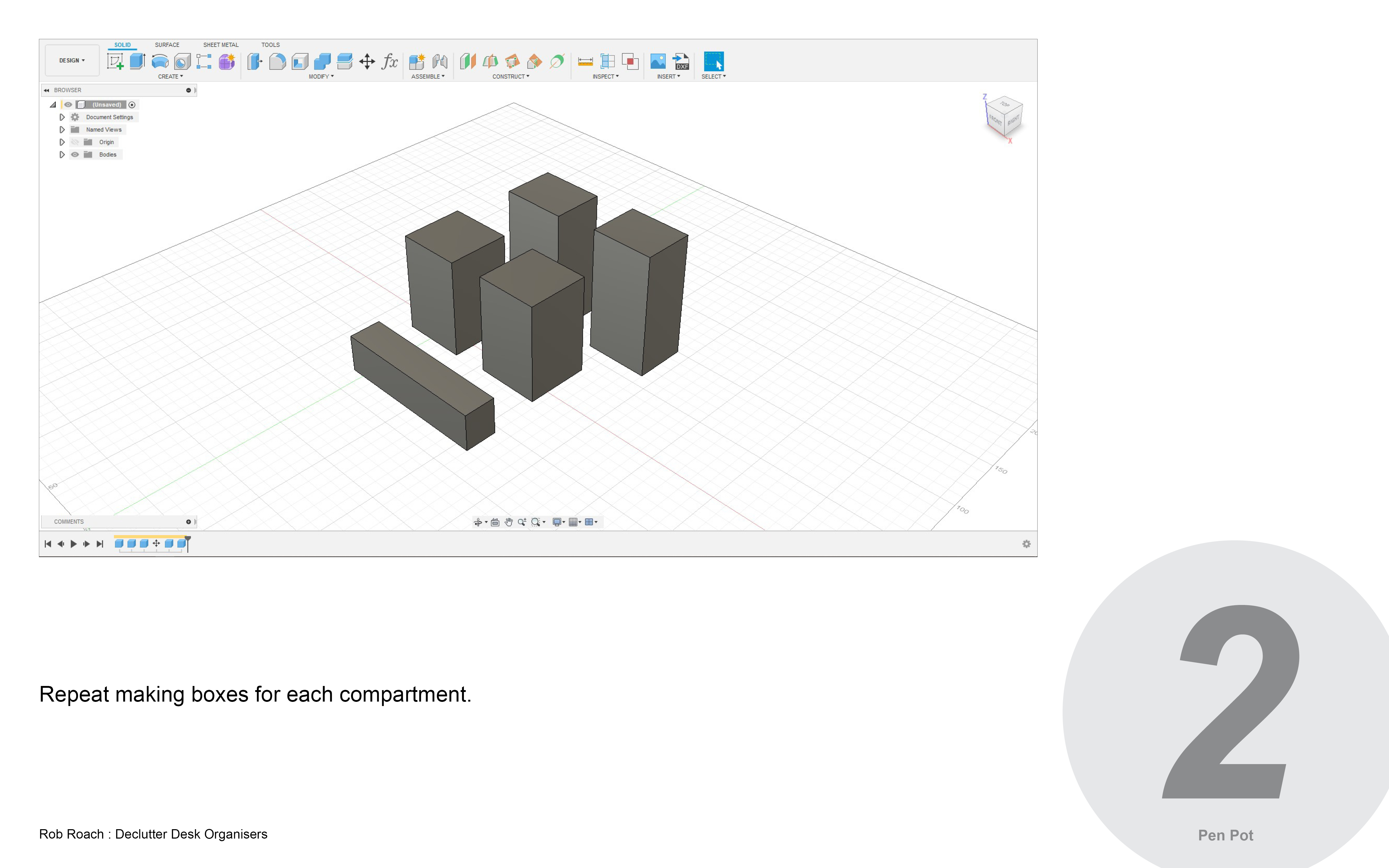
Task: Open the Change Parameters fx tool
Action: (390, 61)
